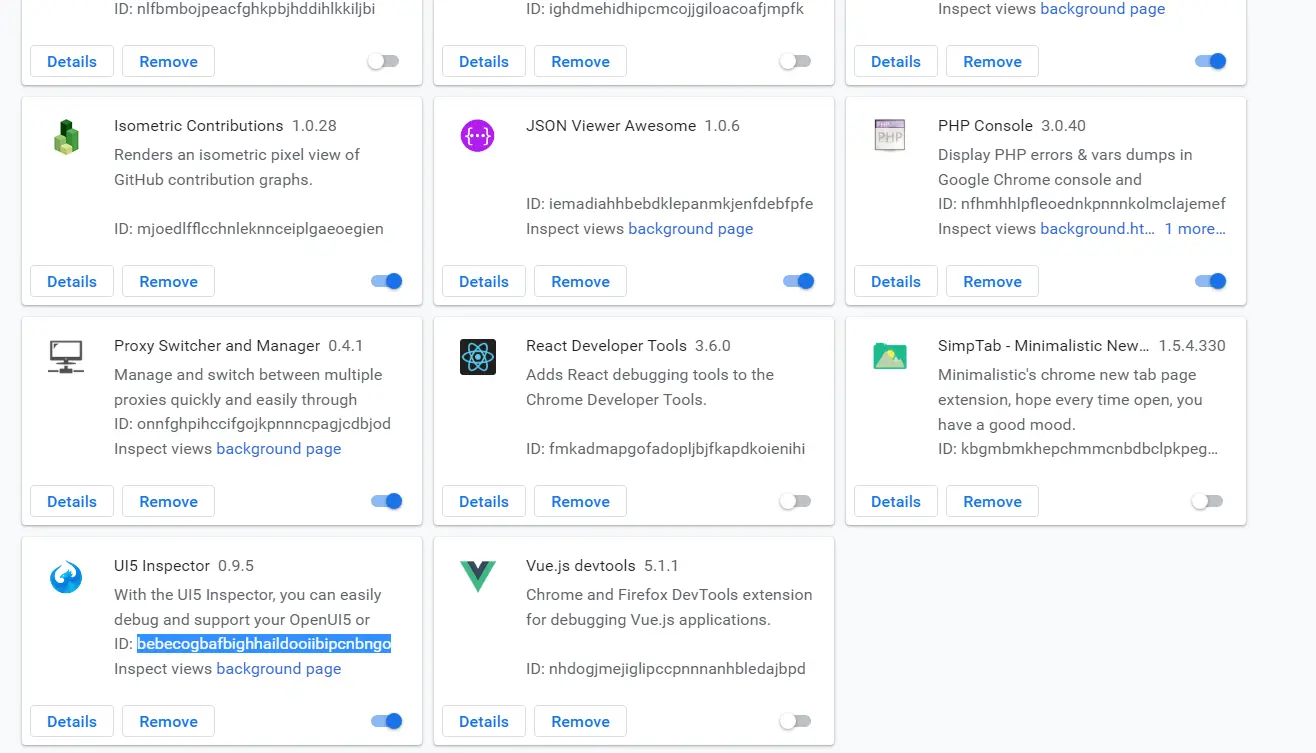Remove the Isometric Contributions extension

168,281
